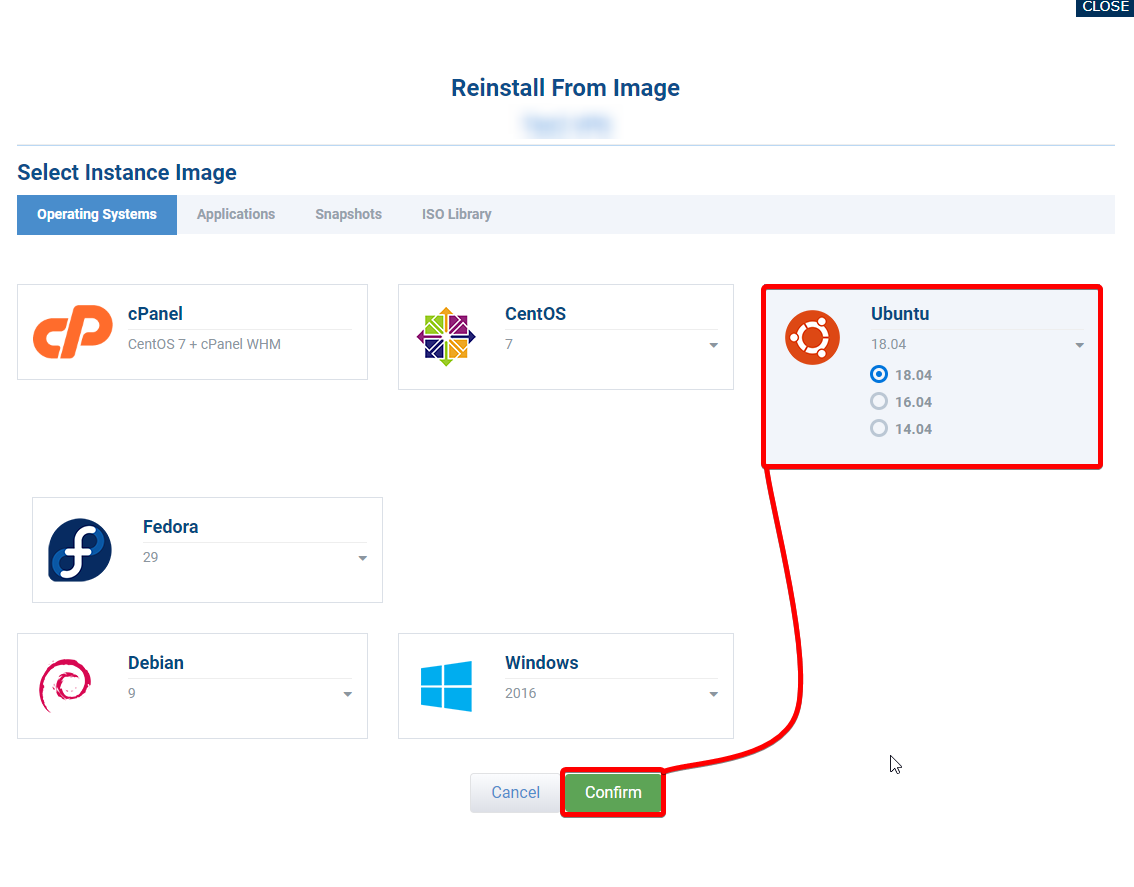1134x887 pixels.
Task: Click the cPanel logo icon
Action: [x=73, y=331]
